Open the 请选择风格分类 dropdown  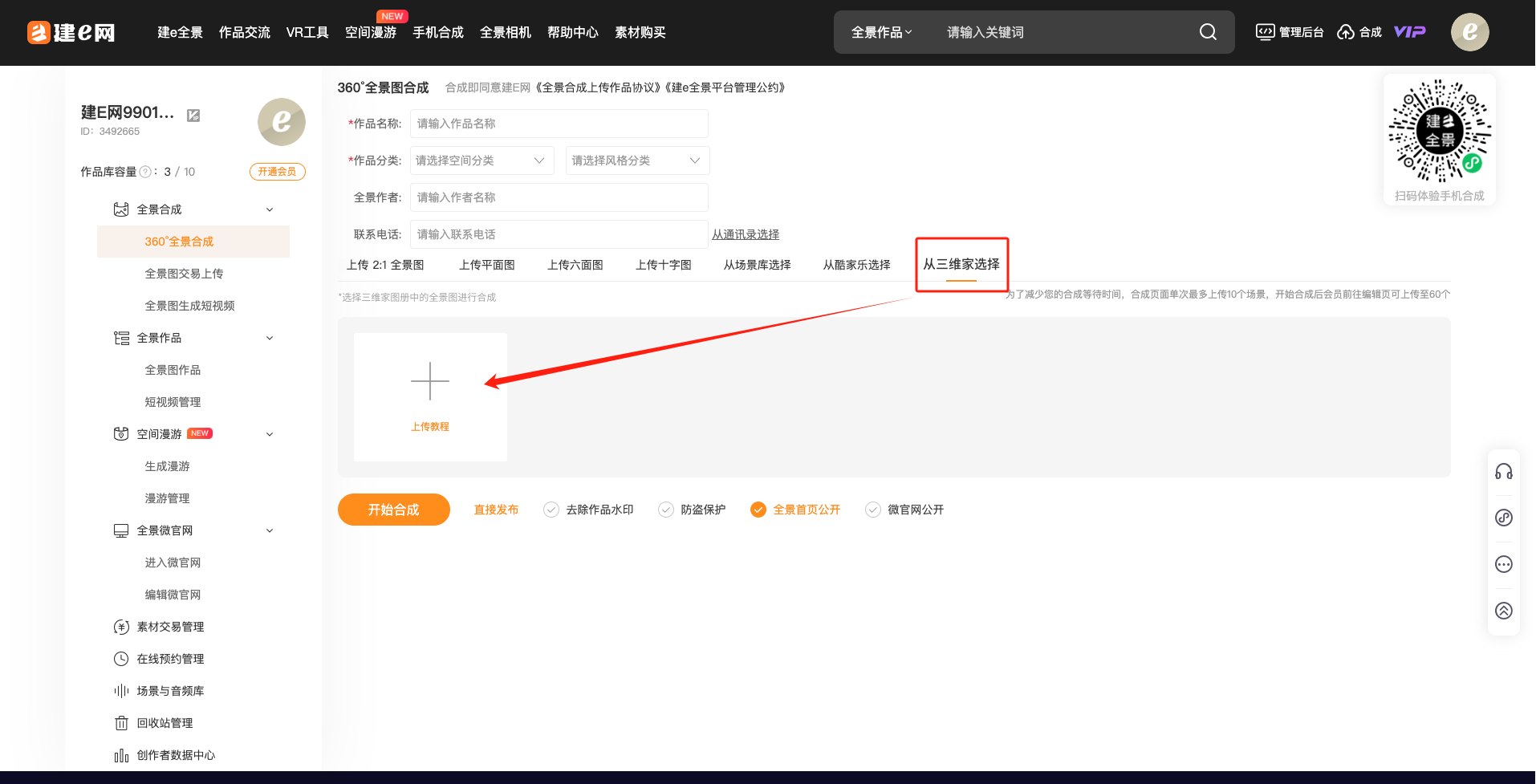[x=637, y=160]
